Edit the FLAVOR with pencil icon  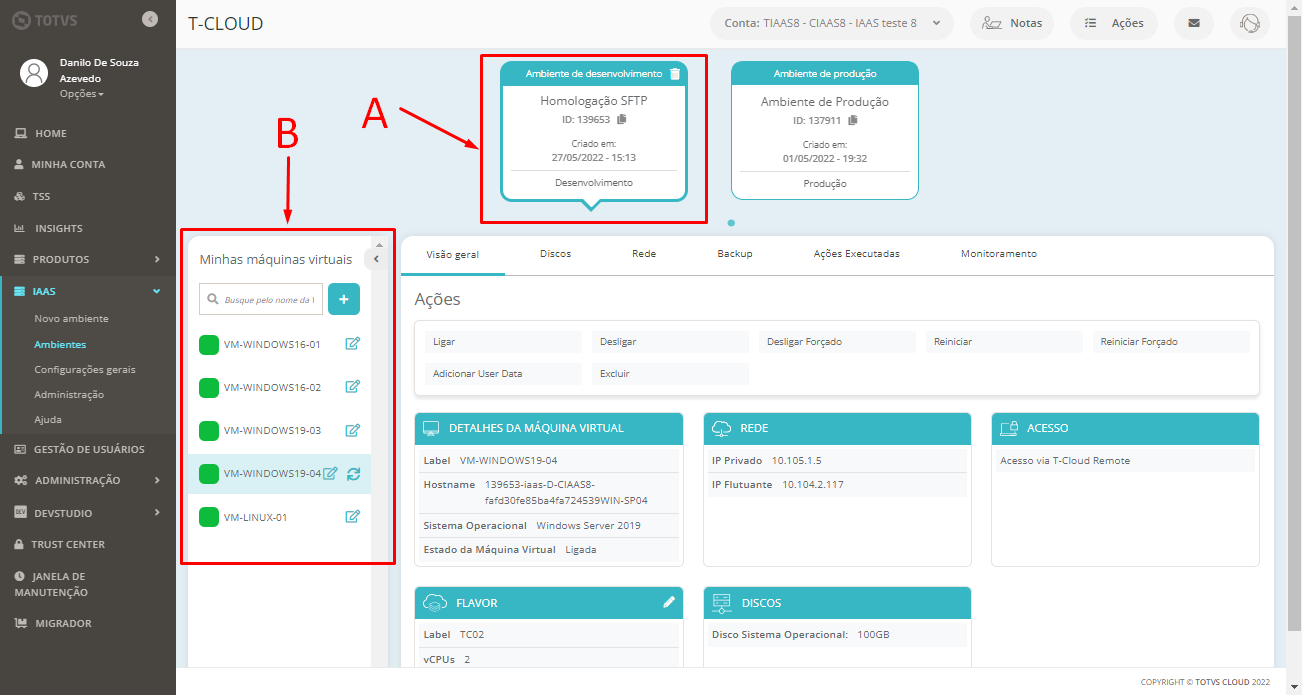(669, 602)
